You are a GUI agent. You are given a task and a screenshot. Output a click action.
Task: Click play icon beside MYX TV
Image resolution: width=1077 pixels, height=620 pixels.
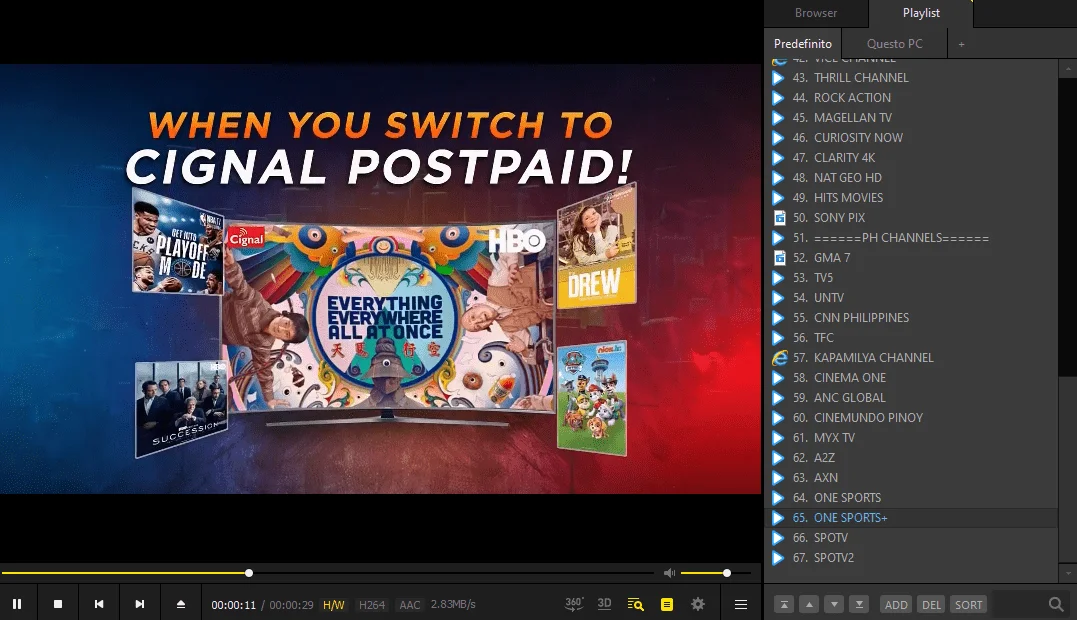point(778,437)
